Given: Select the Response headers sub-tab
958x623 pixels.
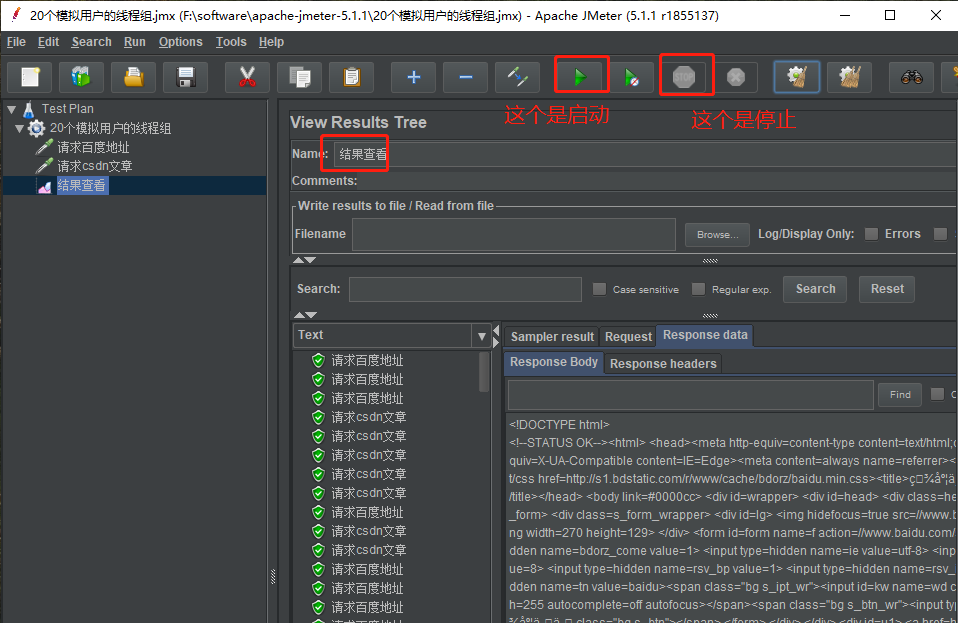Looking at the screenshot, I should pos(663,363).
